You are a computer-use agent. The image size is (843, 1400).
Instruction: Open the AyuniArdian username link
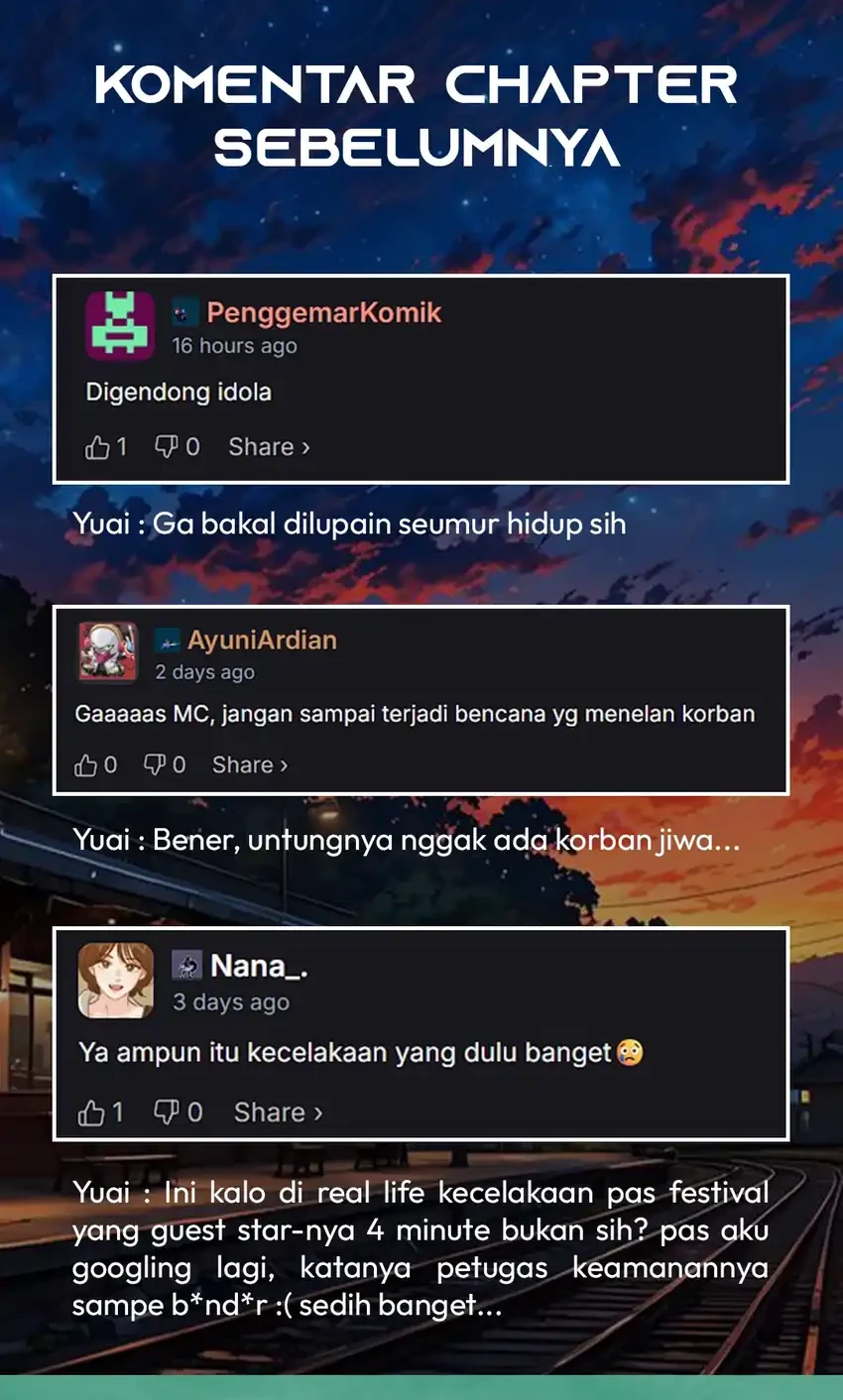(x=262, y=641)
